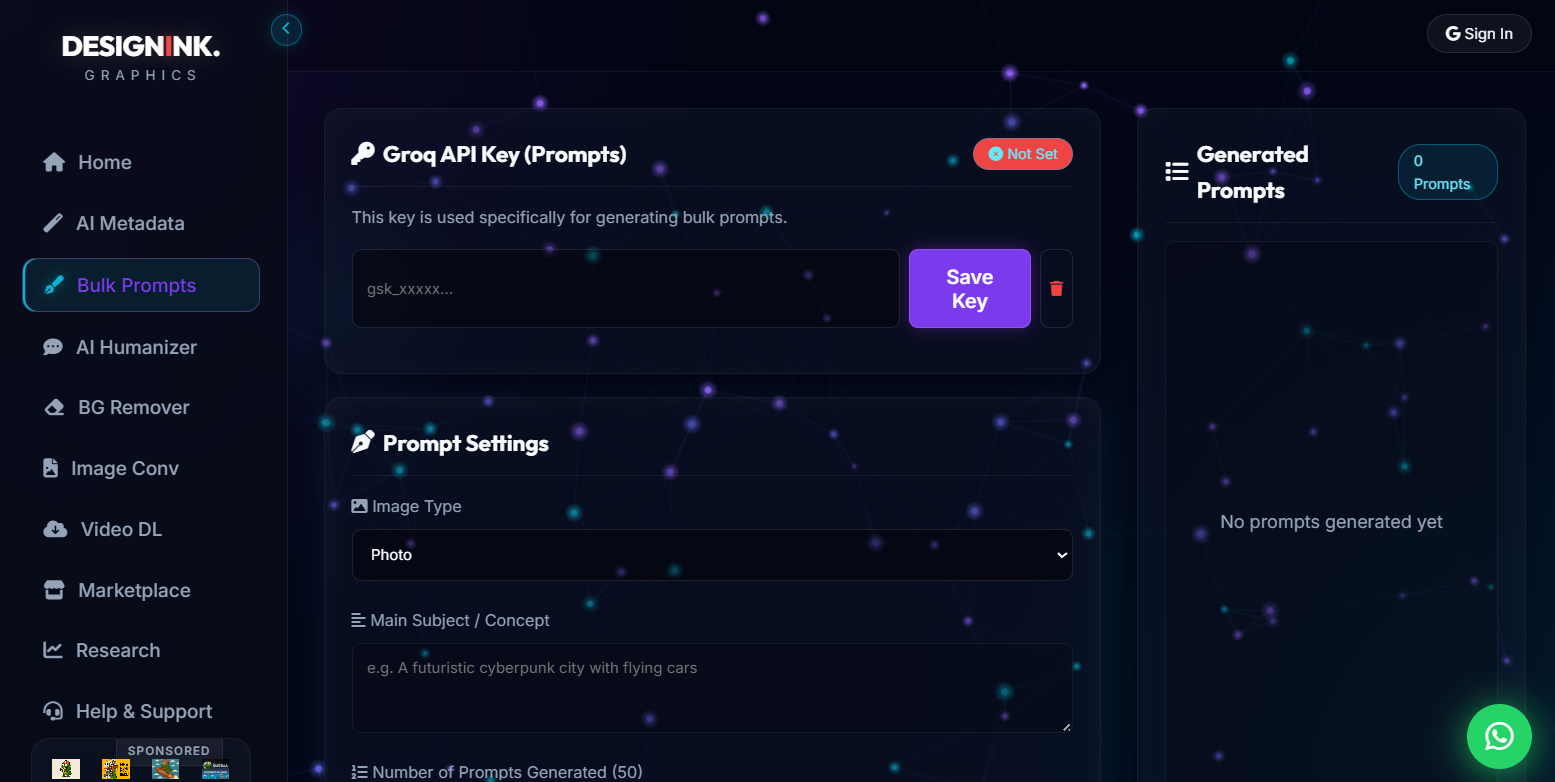Click the "Generated Prompts" heading
The height and width of the screenshot is (782, 1555).
[1253, 172]
